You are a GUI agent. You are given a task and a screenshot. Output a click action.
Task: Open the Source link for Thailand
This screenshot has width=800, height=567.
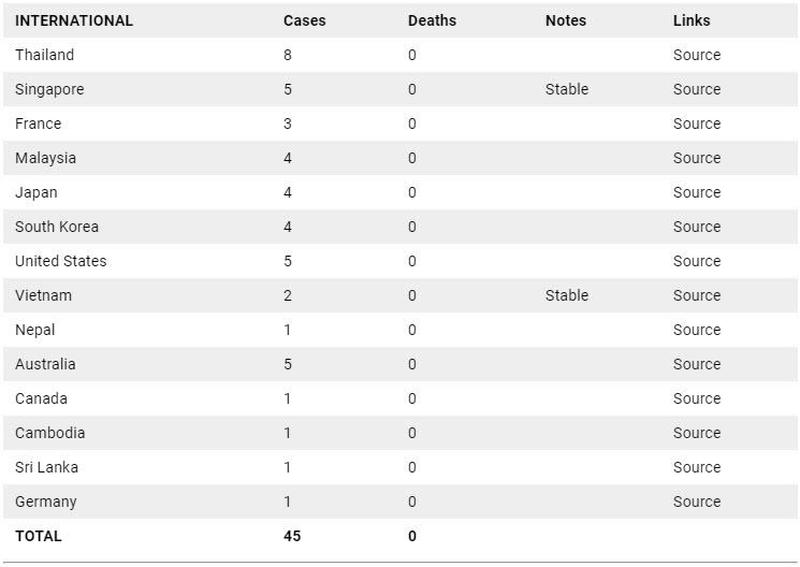[696, 55]
